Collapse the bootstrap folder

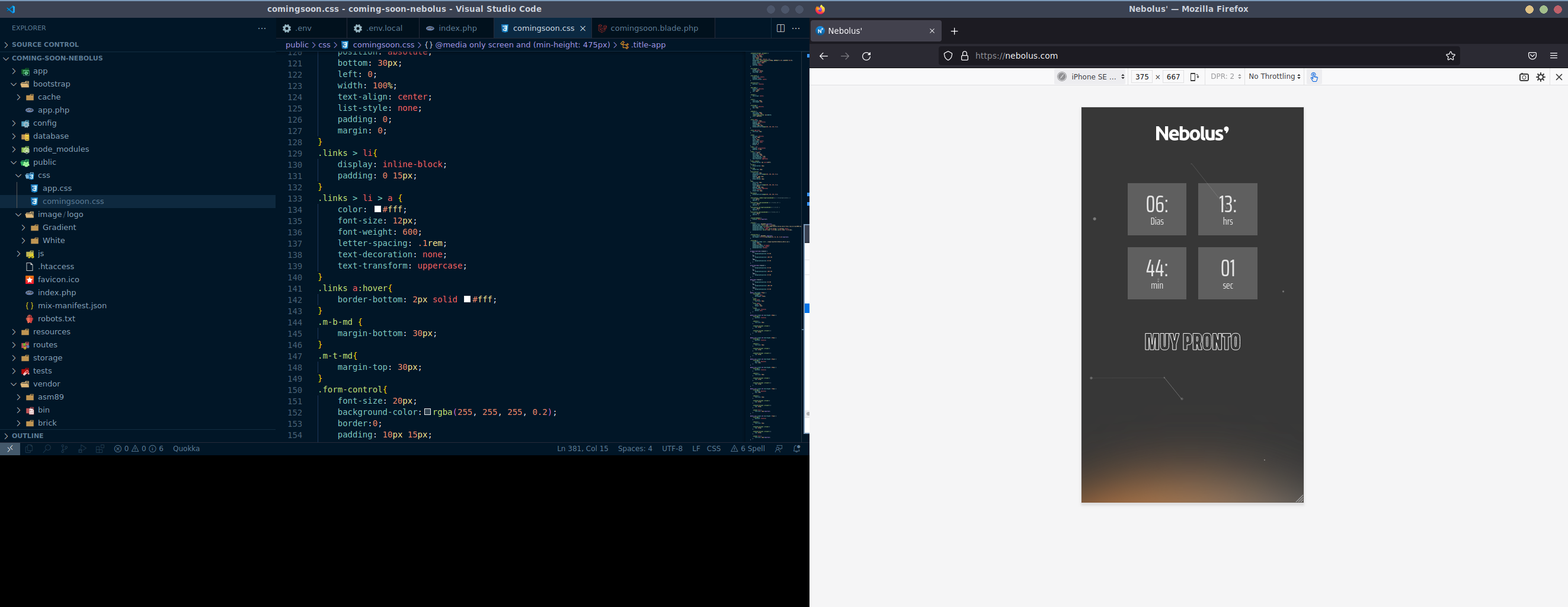(51, 84)
